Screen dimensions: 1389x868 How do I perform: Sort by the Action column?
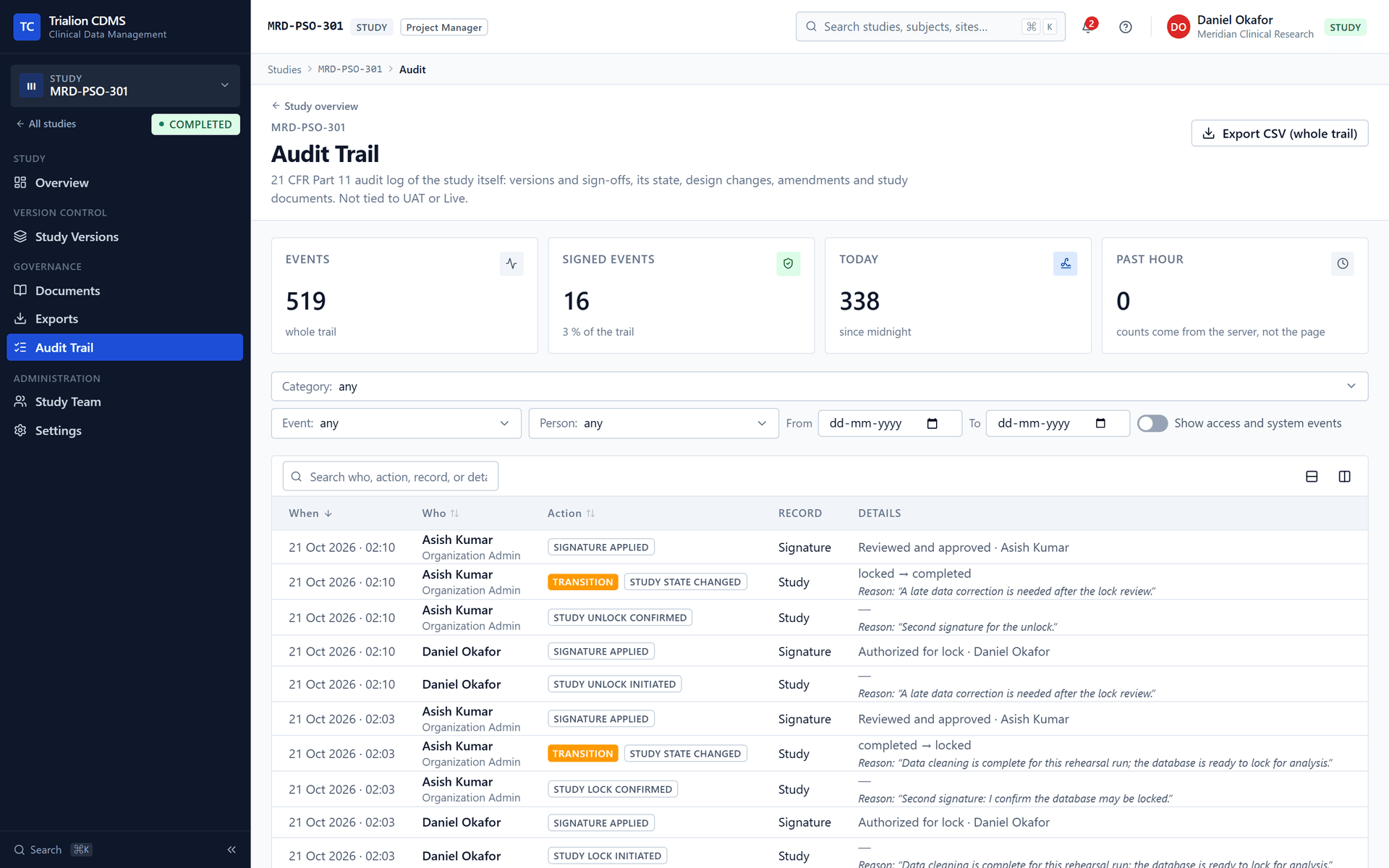571,514
